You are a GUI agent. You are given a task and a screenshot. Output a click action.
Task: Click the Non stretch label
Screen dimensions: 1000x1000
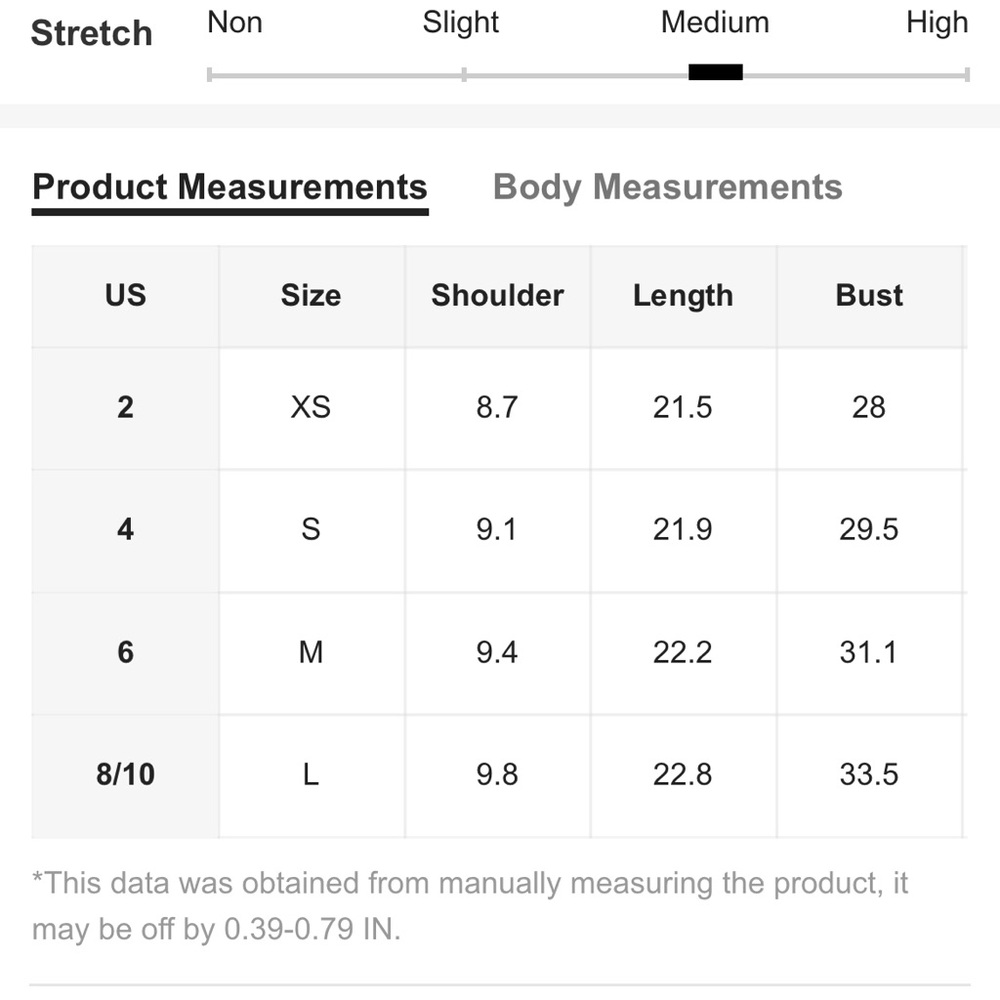(x=235, y=22)
